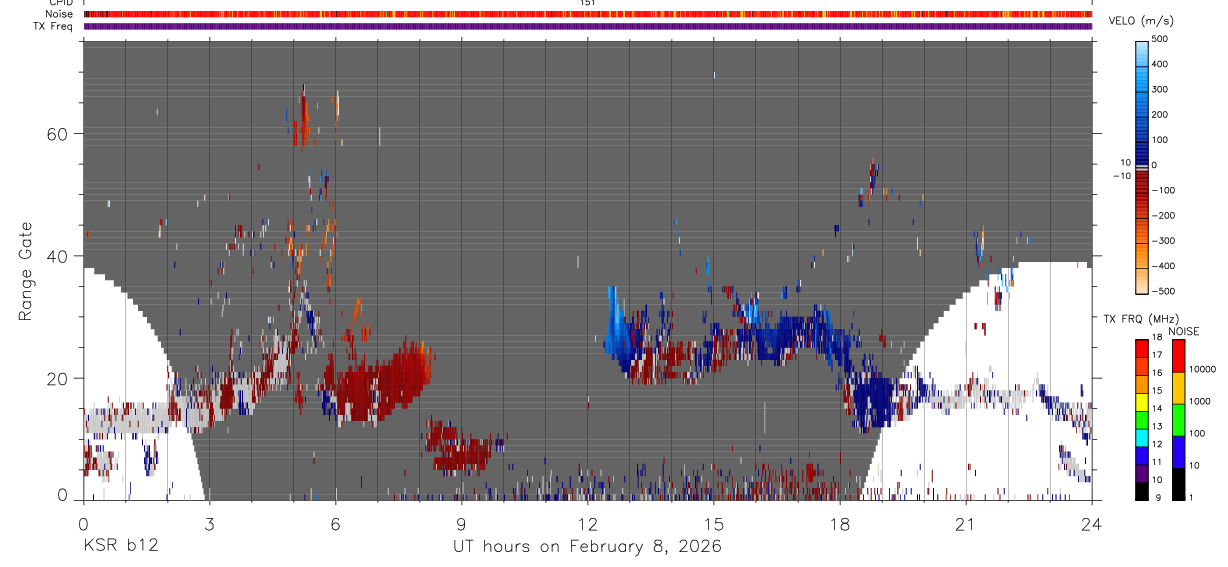1228x567 pixels.
Task: Click the red swatch in the NOISE legend
Action: pyautogui.click(x=1179, y=356)
